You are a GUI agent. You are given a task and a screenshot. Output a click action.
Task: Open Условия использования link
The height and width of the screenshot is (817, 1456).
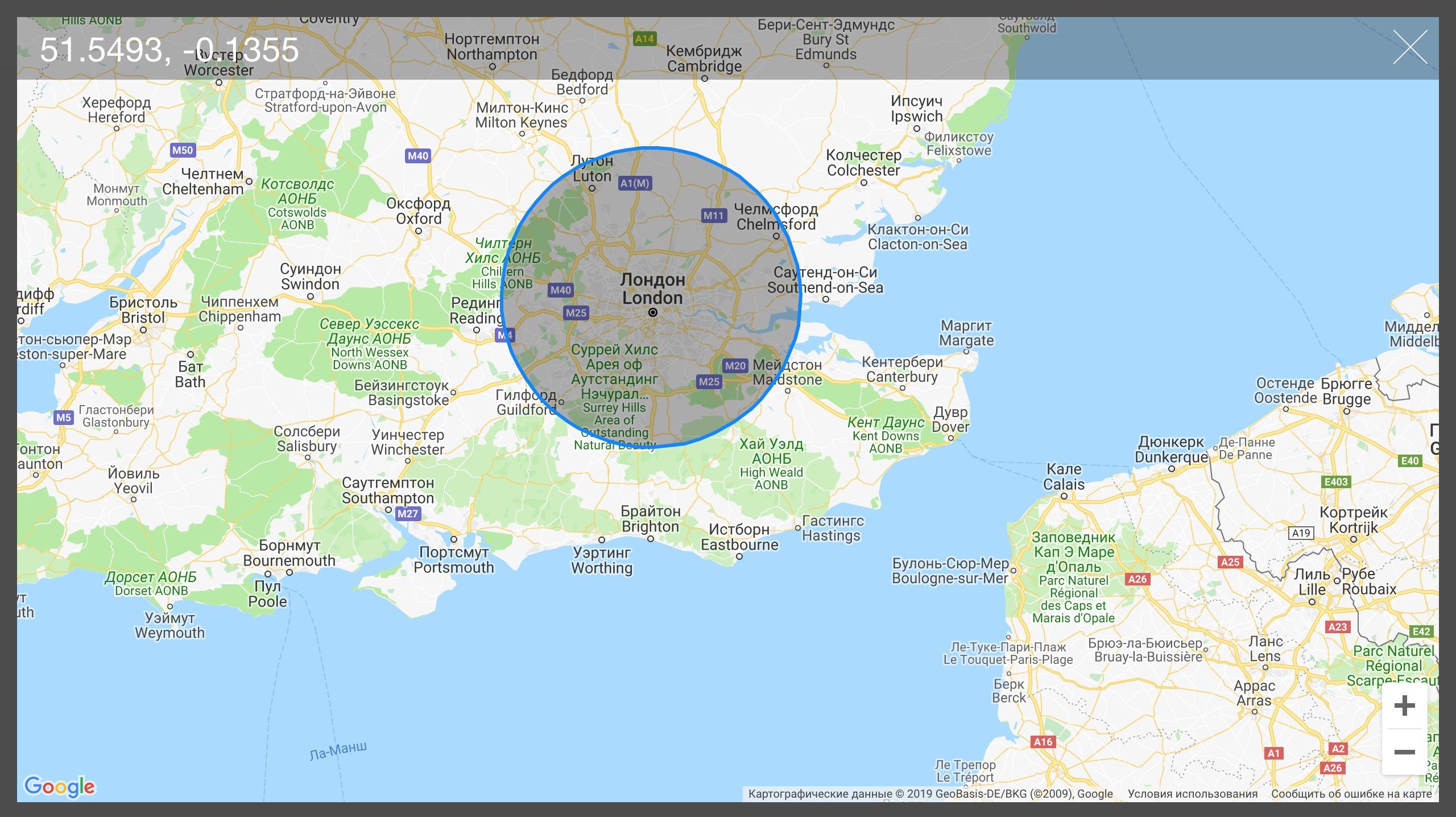tap(1193, 794)
